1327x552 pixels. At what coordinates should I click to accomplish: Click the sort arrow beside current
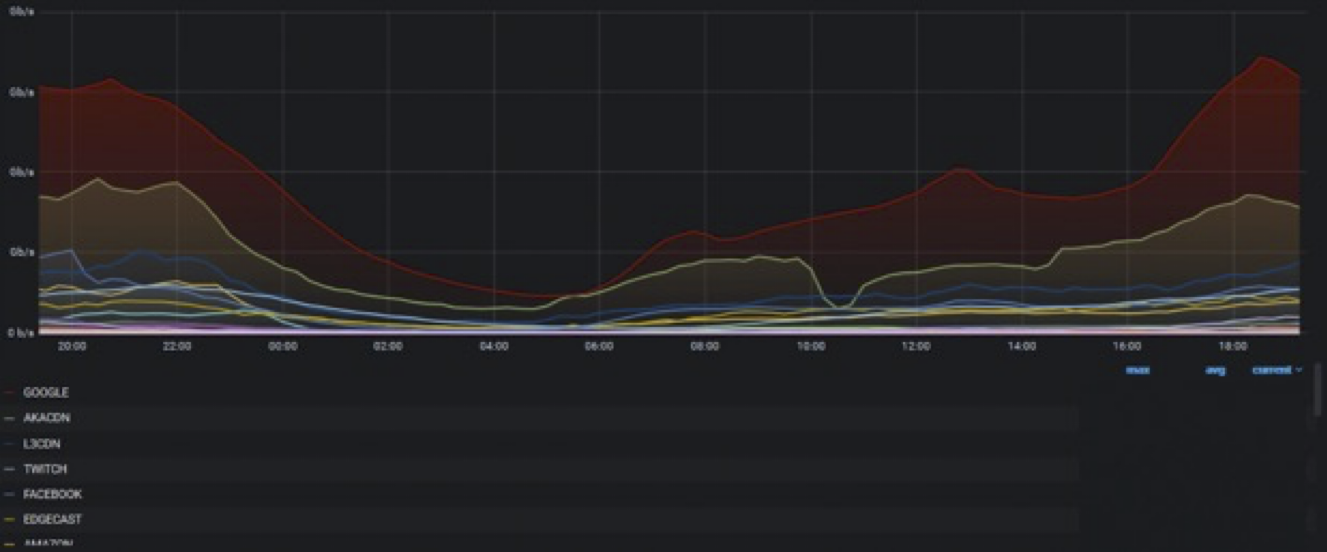point(1299,370)
